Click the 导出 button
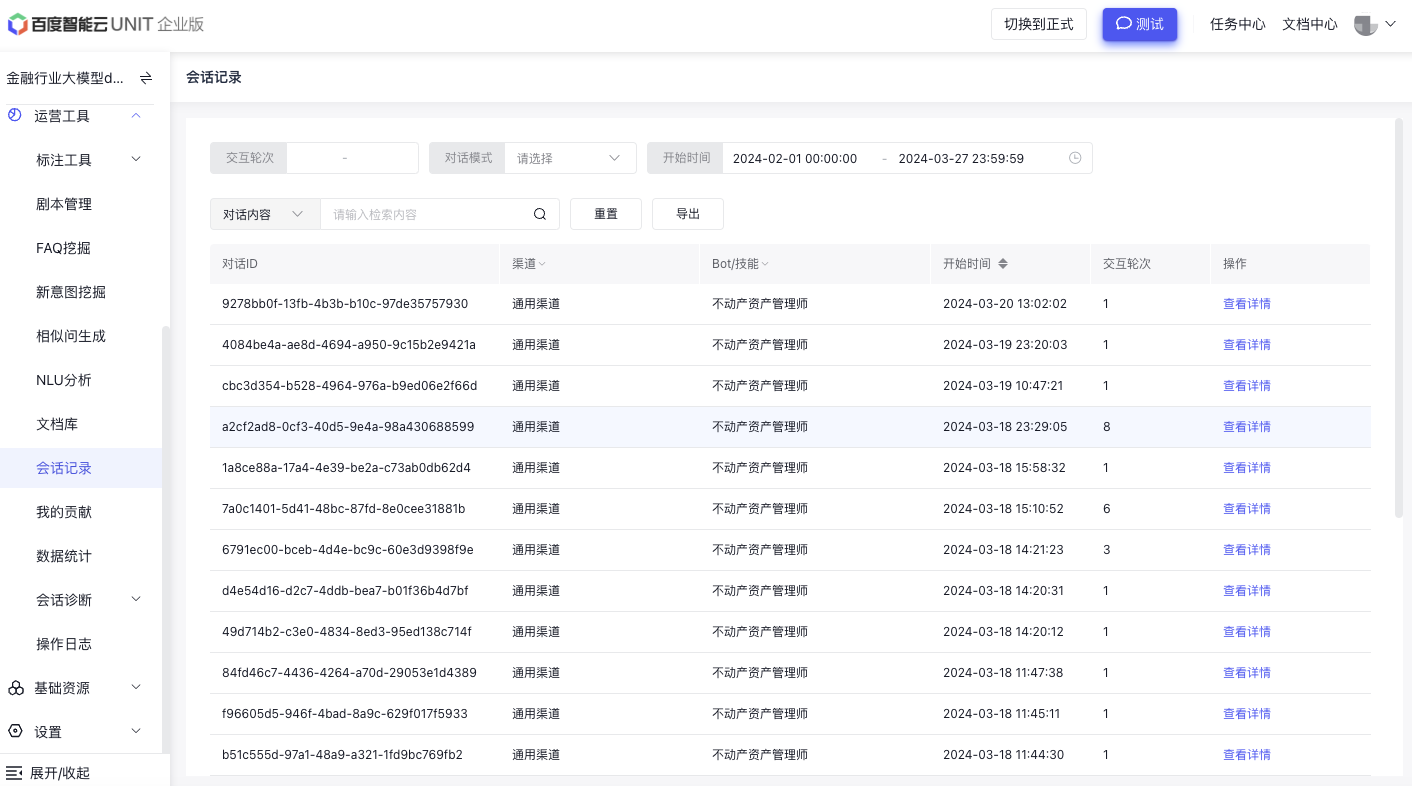The height and width of the screenshot is (786, 1412). pos(688,214)
